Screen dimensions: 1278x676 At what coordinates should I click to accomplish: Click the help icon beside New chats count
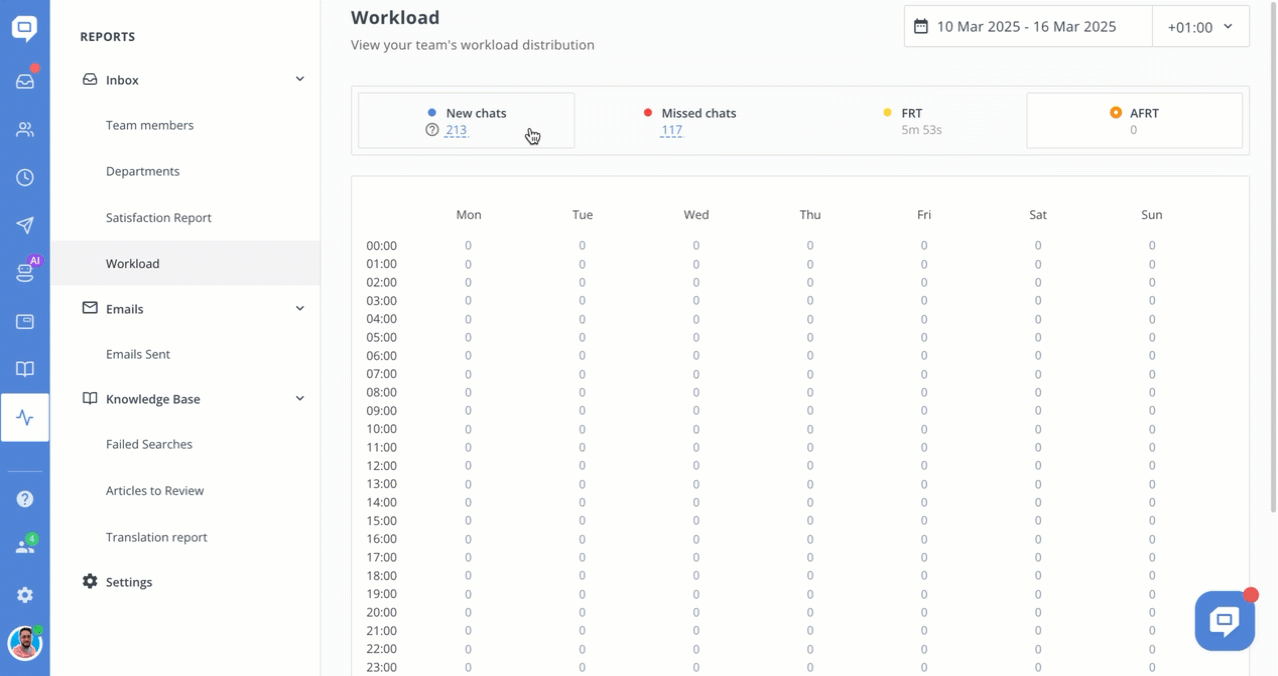(432, 130)
